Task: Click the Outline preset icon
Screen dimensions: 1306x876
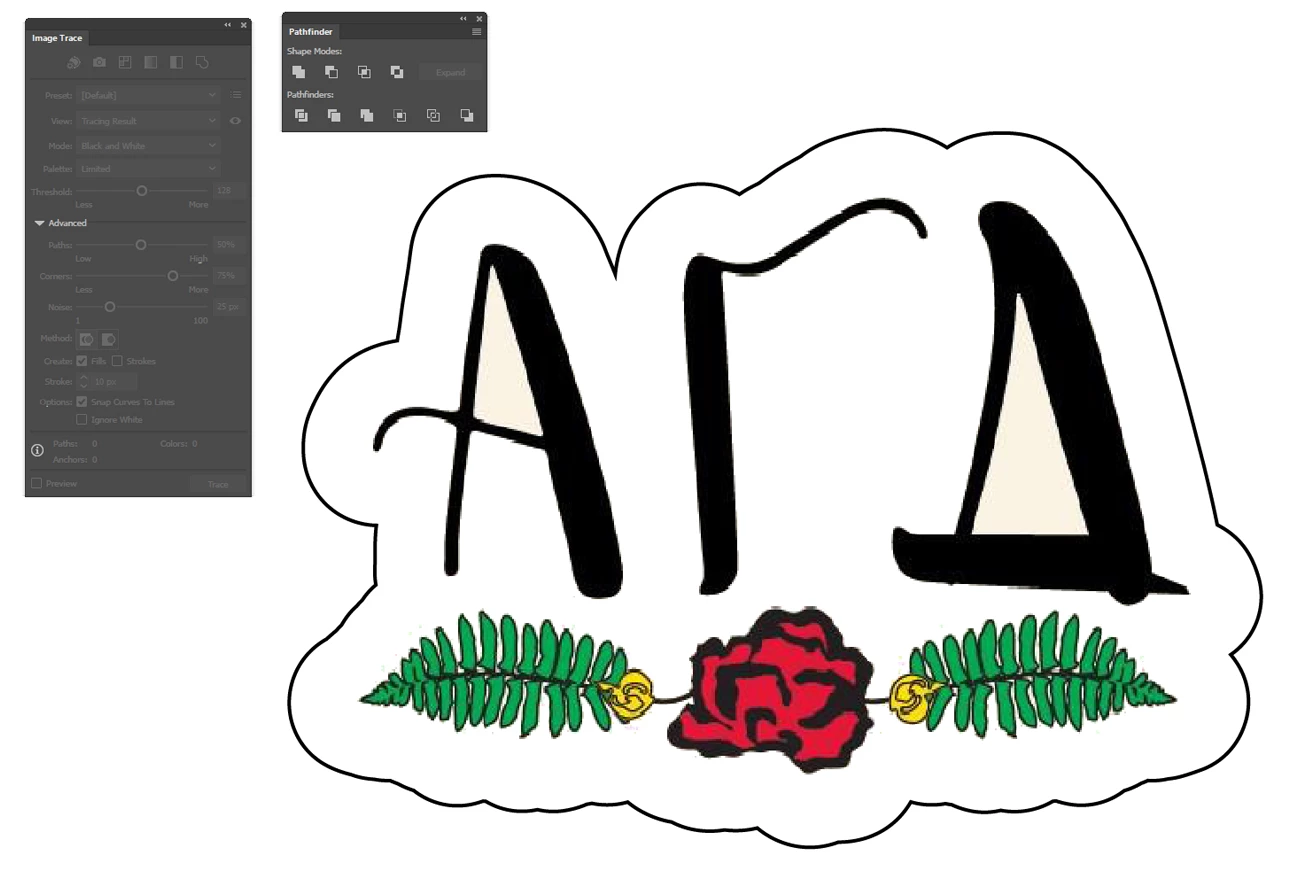Action: click(x=202, y=62)
